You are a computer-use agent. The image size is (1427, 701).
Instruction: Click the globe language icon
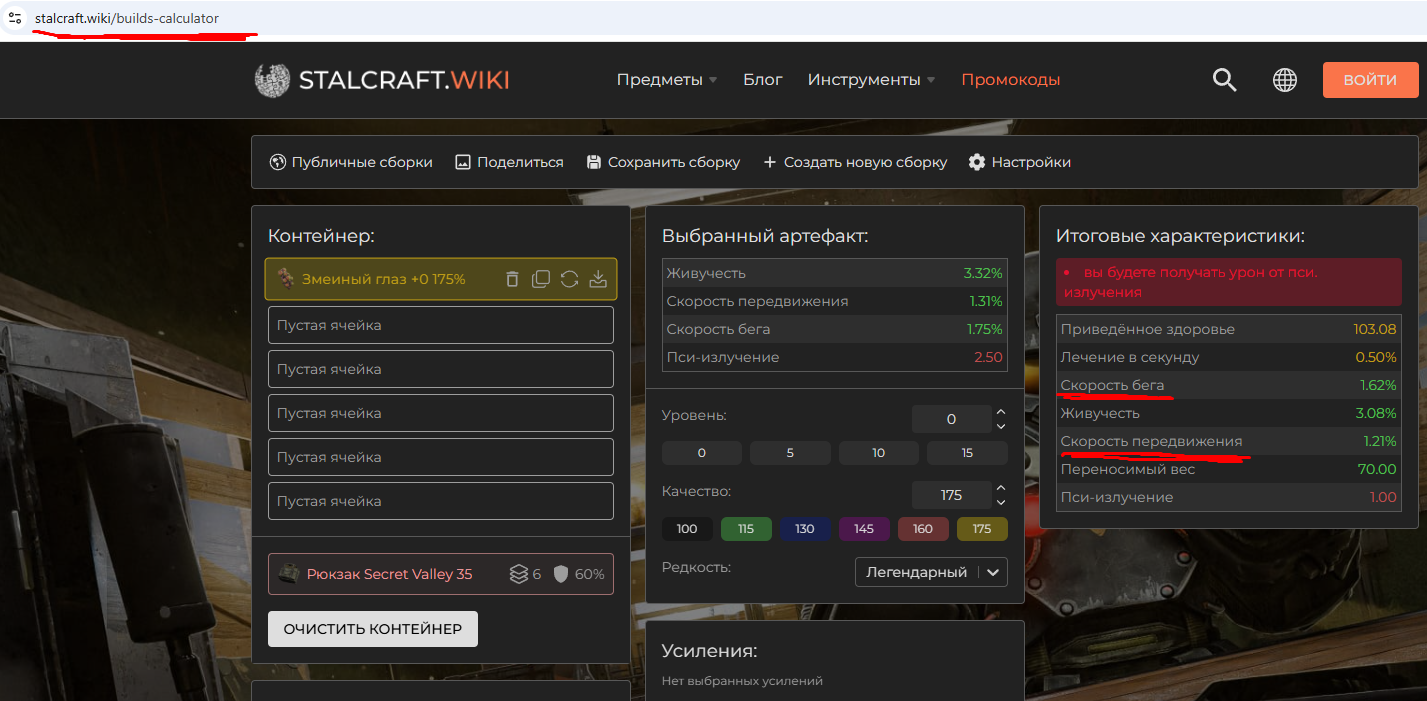1285,80
